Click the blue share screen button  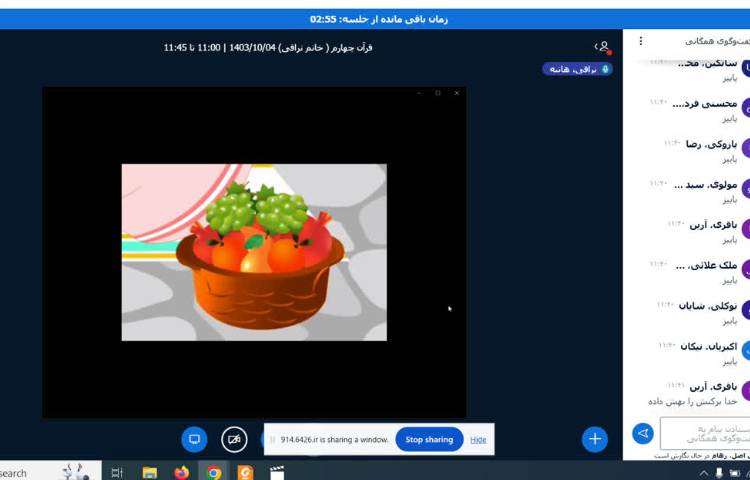[x=194, y=439]
